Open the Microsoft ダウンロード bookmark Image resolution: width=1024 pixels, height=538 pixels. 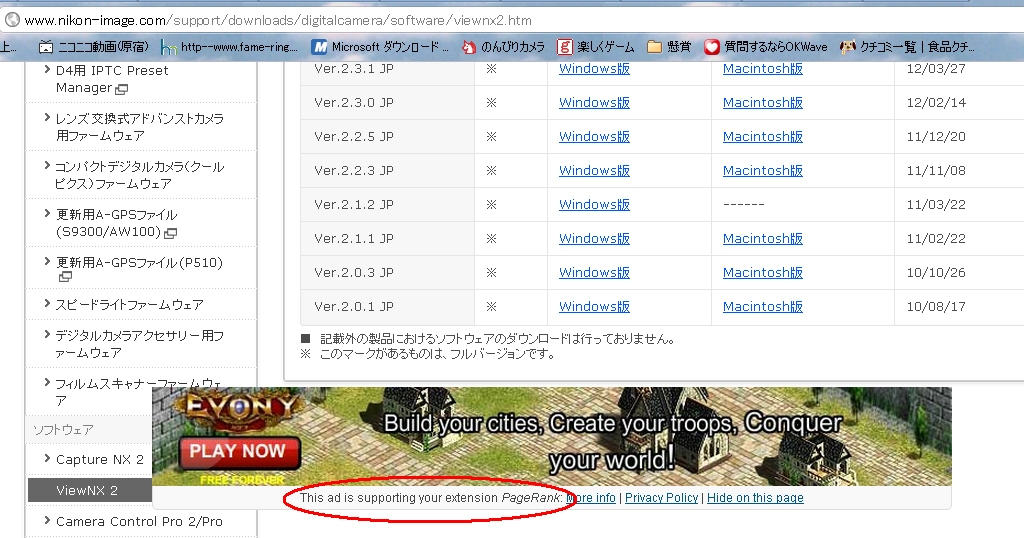pyautogui.click(x=380, y=47)
